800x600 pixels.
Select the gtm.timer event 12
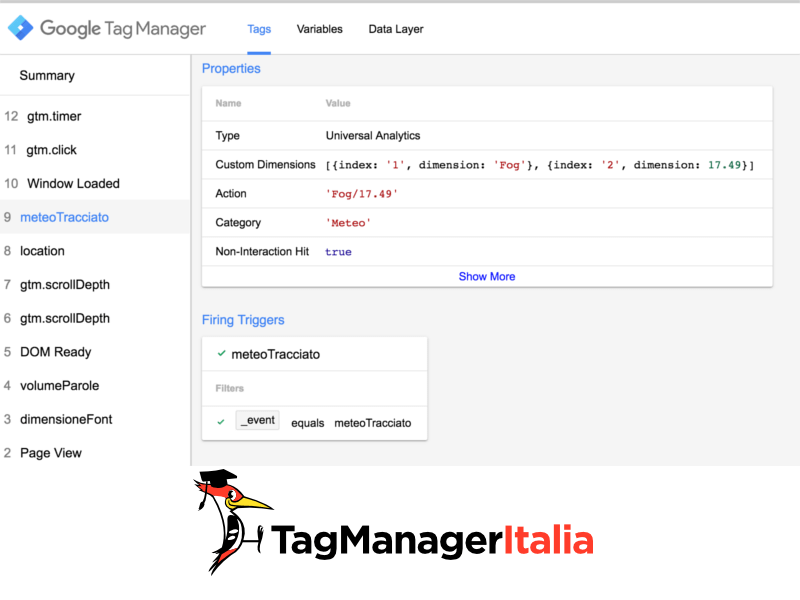[x=54, y=116]
